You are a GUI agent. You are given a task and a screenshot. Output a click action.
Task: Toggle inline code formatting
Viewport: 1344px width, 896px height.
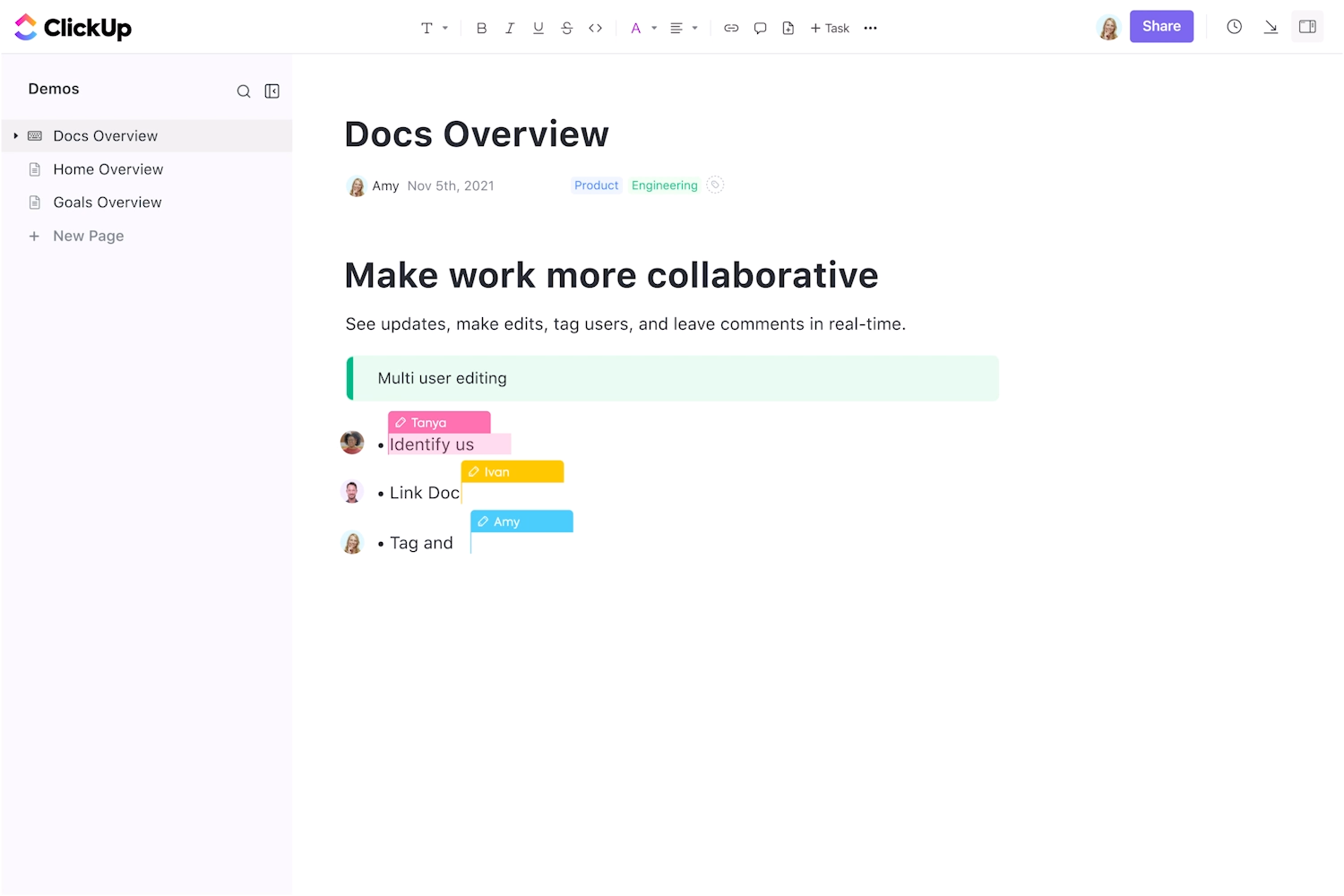tap(595, 29)
